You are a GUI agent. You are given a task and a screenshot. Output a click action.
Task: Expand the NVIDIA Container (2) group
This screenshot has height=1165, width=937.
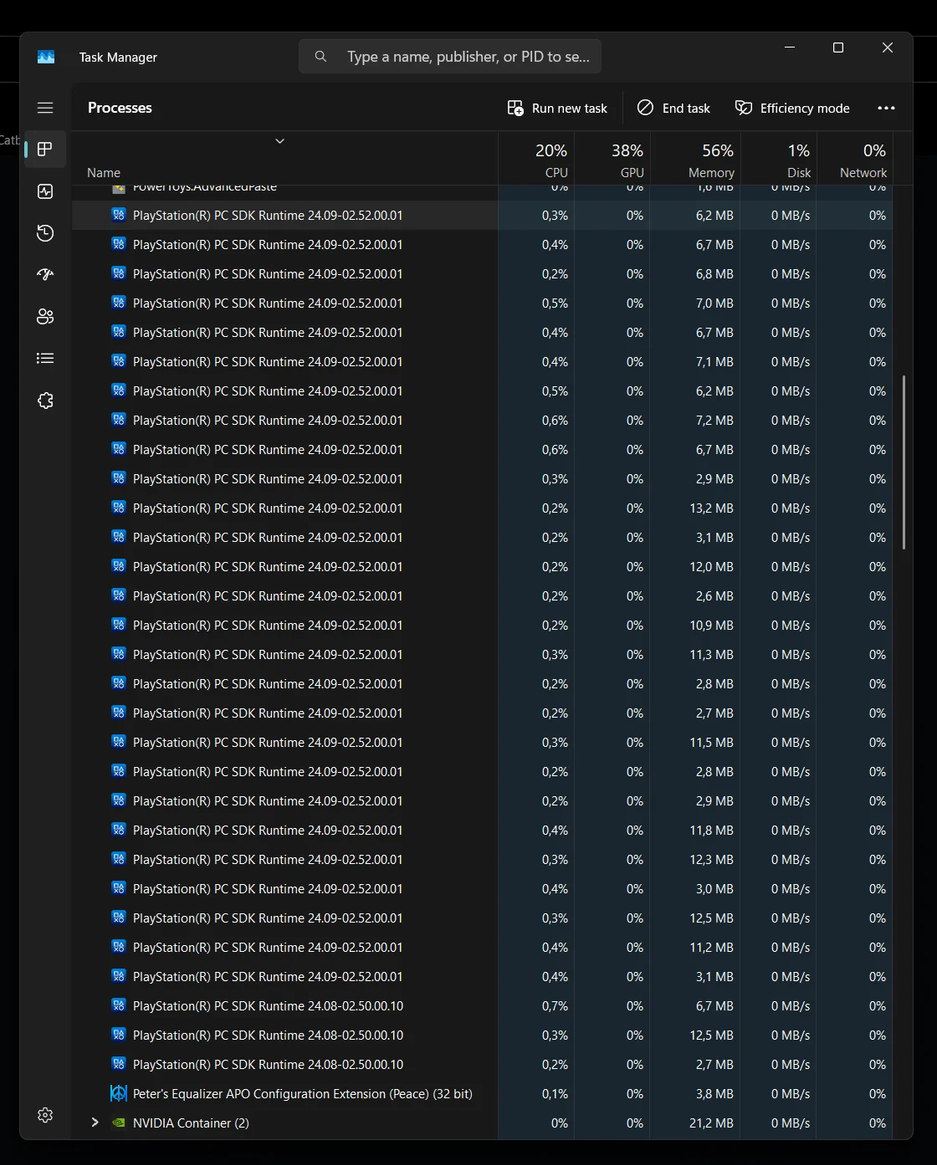click(x=94, y=1123)
